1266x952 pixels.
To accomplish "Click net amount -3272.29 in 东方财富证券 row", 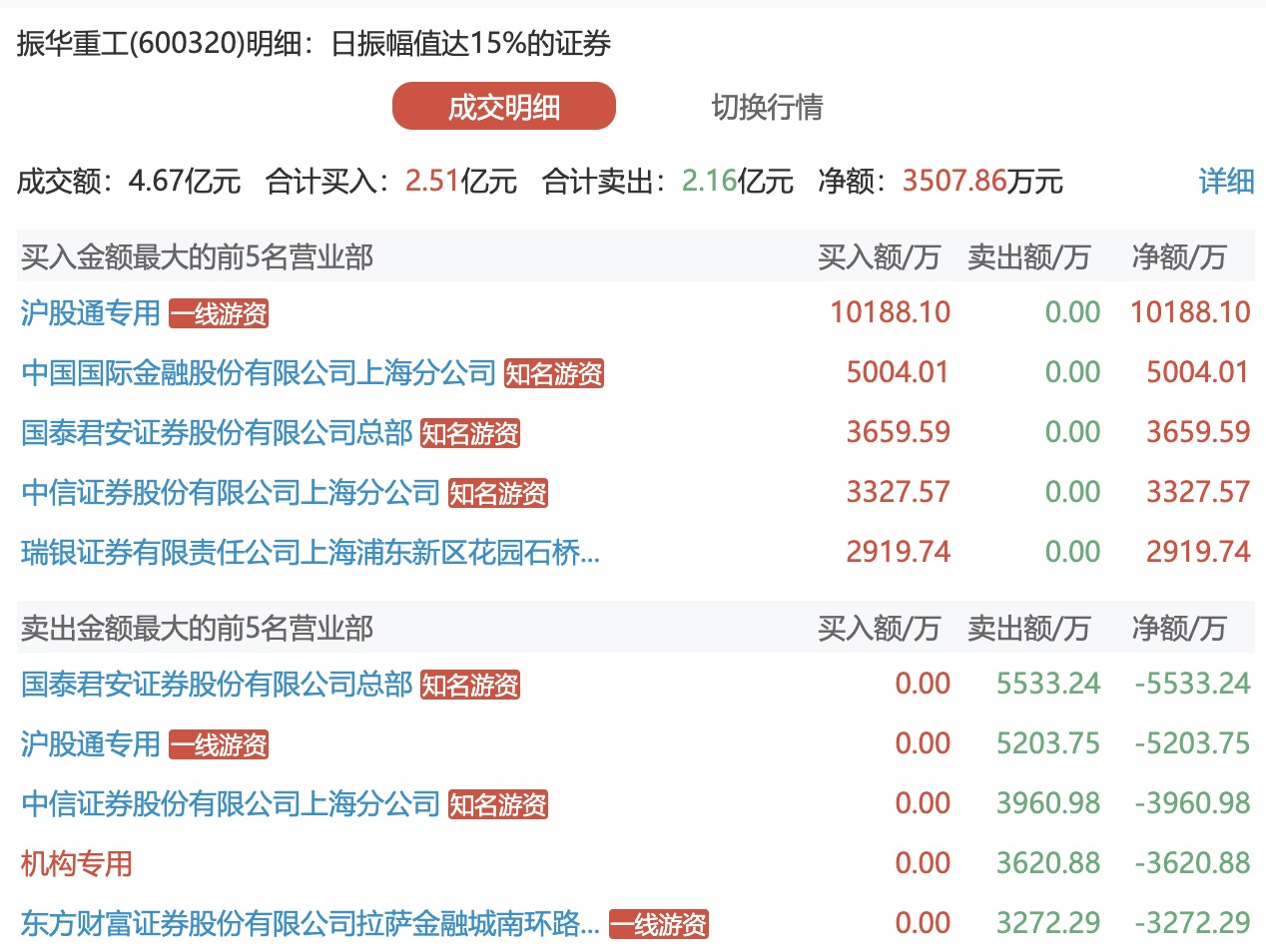I will tap(1192, 924).
